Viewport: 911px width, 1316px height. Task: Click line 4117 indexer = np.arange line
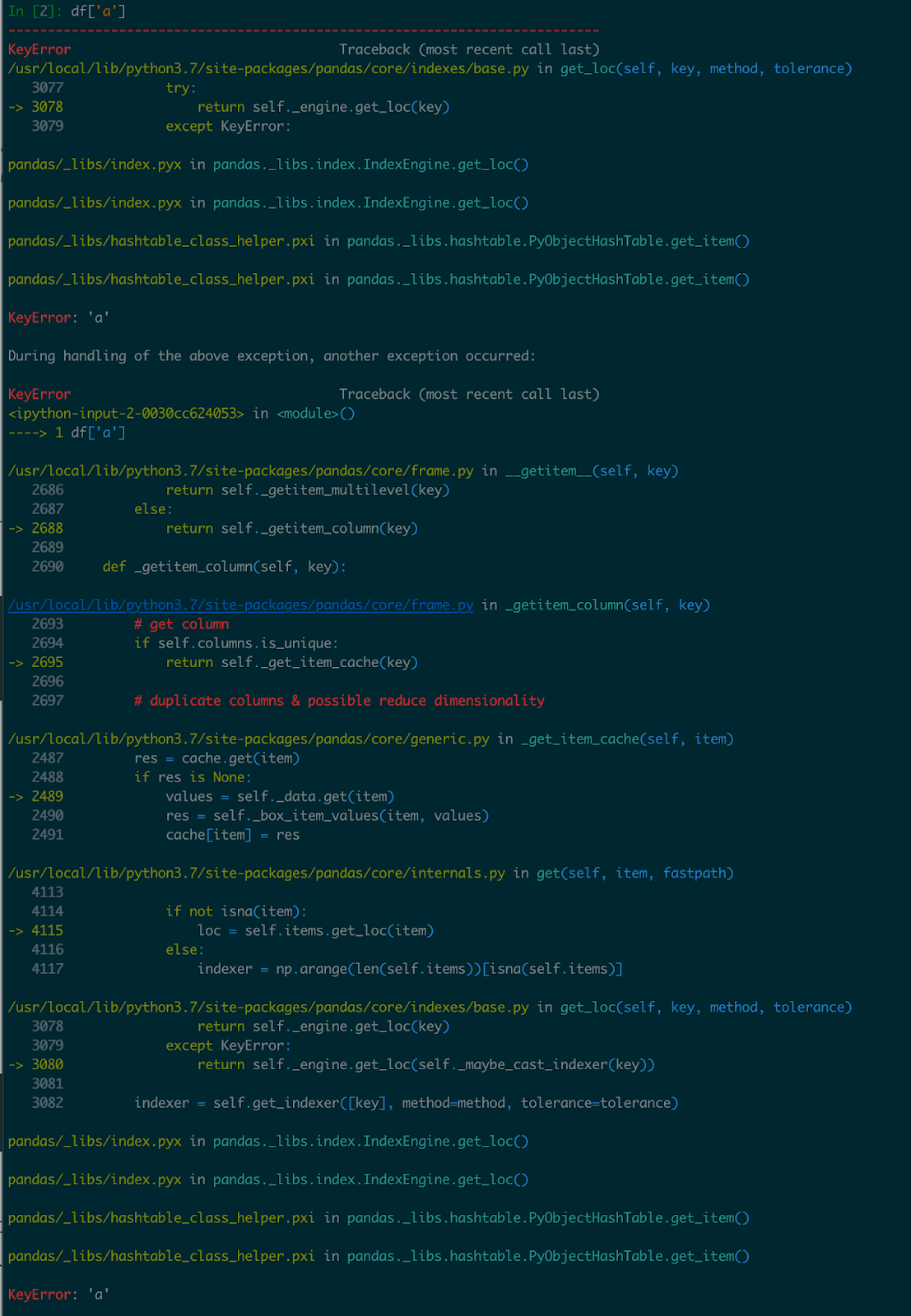tap(327, 969)
